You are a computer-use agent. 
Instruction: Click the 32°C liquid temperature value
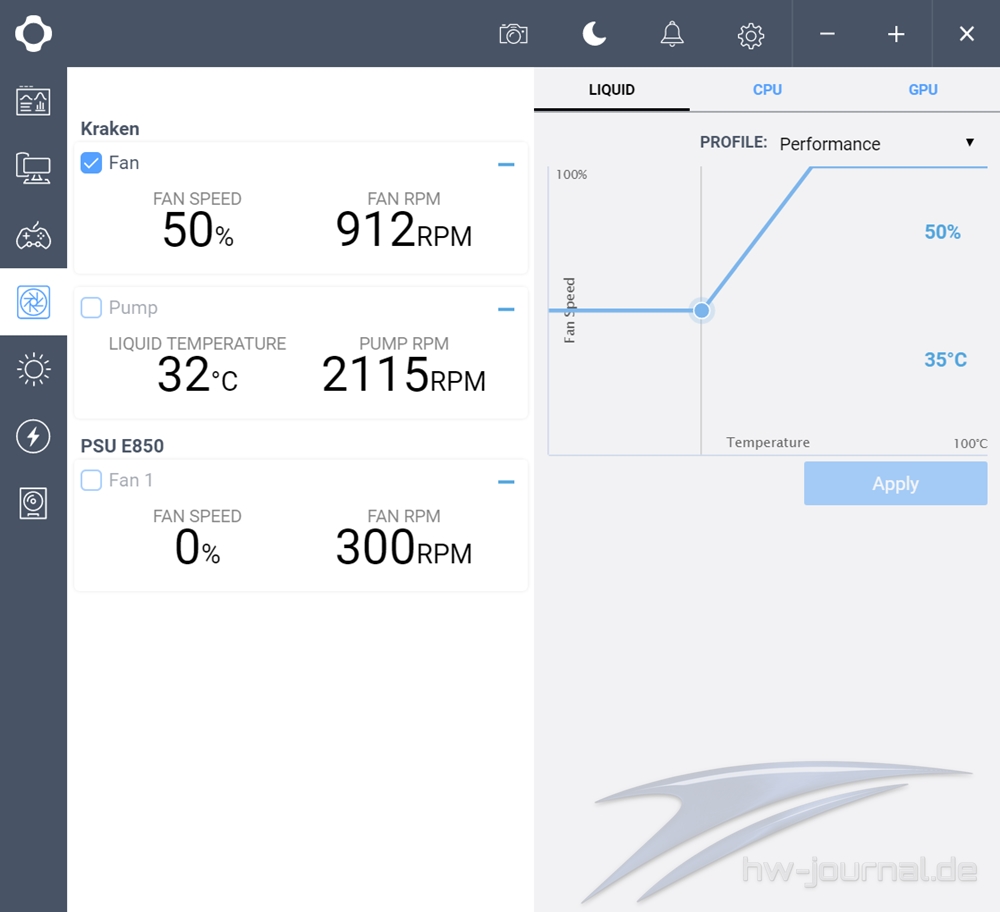tap(198, 375)
